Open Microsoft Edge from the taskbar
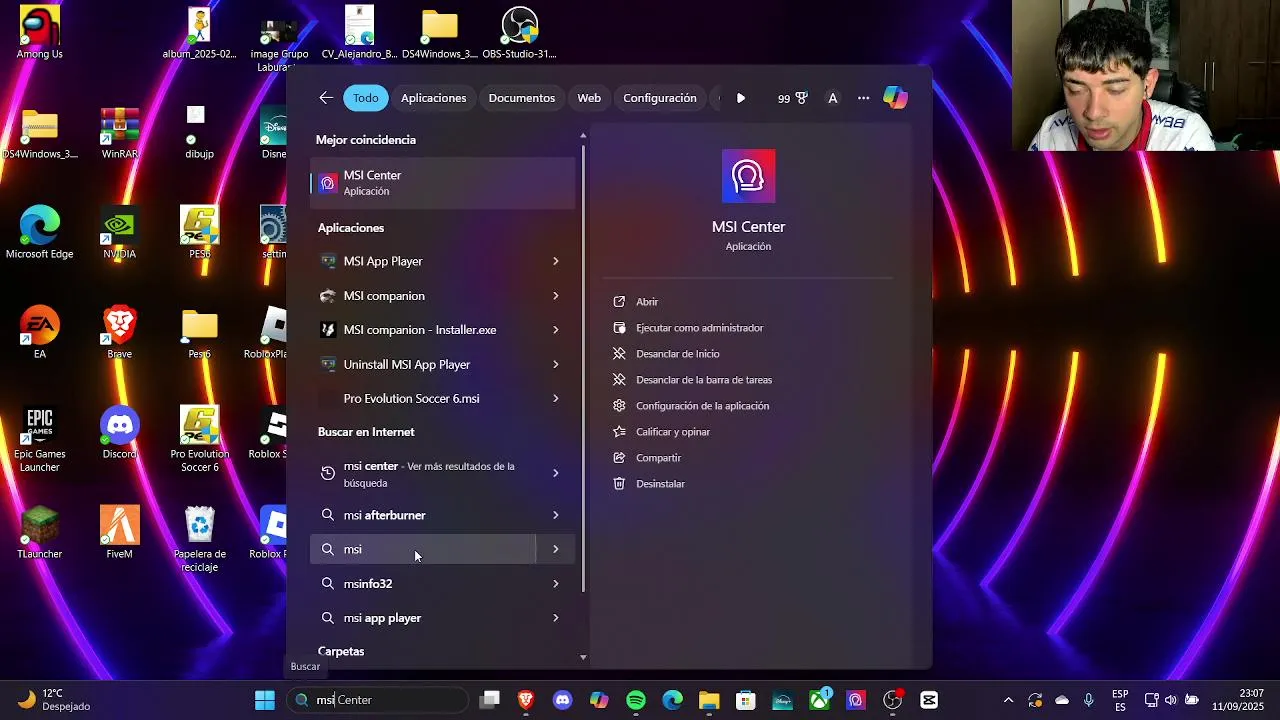Screen dimensions: 1280x720 pos(673,700)
